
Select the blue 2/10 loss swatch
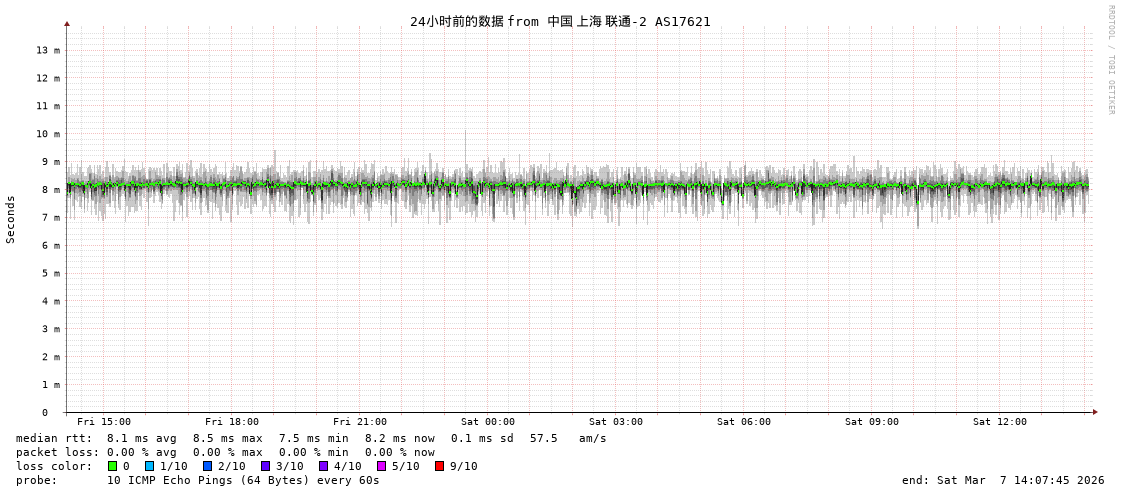(x=207, y=466)
